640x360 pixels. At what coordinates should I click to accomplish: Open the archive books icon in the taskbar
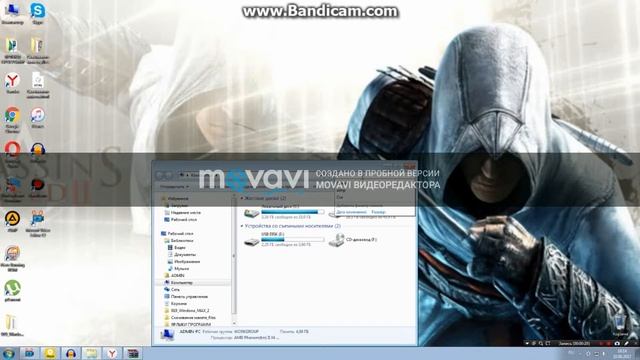pos(133,353)
